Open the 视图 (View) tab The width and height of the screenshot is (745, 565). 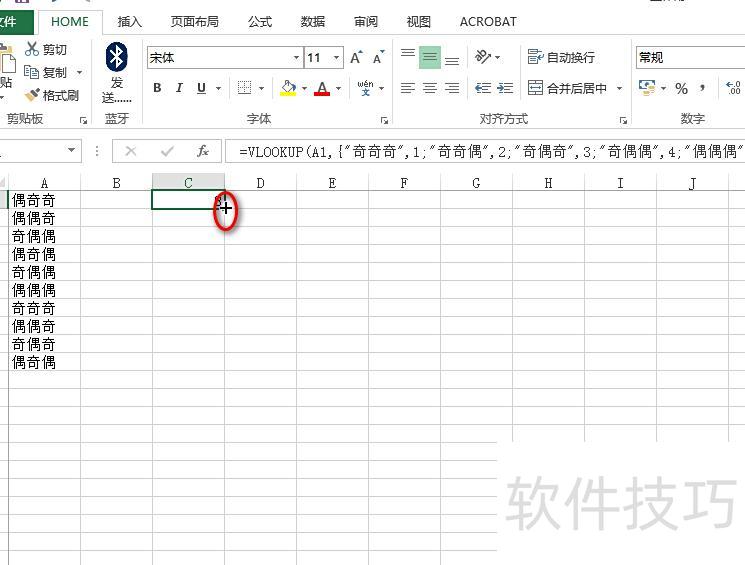pyautogui.click(x=418, y=22)
